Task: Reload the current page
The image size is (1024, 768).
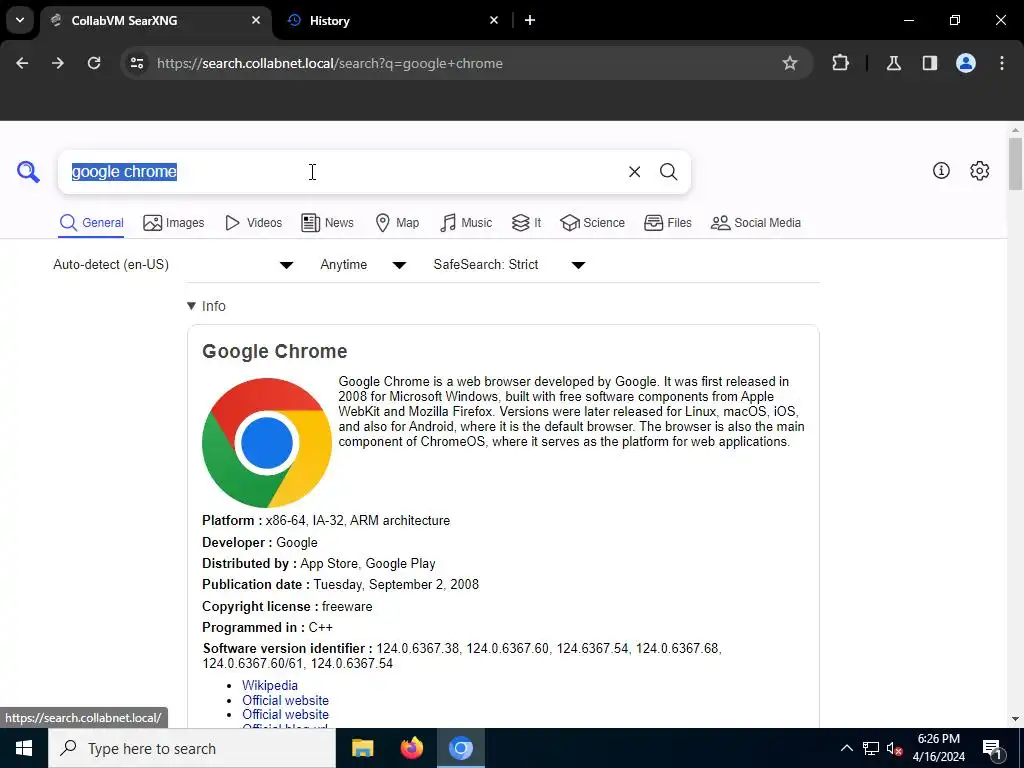Action: coord(94,63)
